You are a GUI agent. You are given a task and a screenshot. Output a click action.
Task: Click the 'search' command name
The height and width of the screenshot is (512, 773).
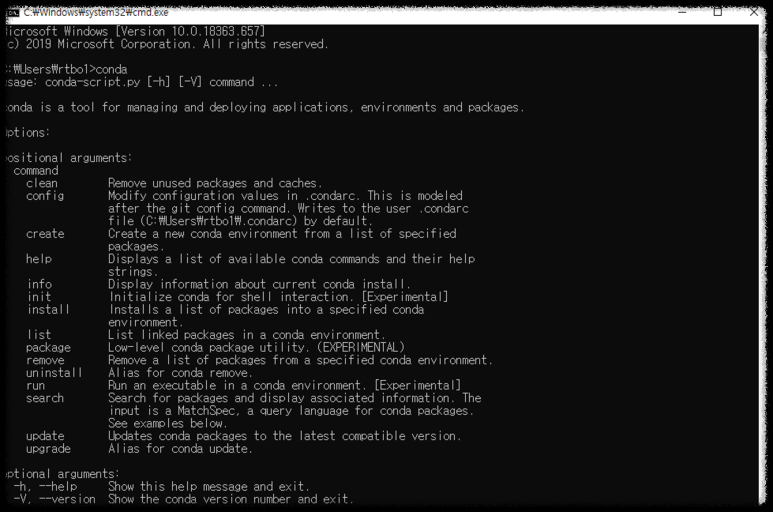click(x=45, y=398)
